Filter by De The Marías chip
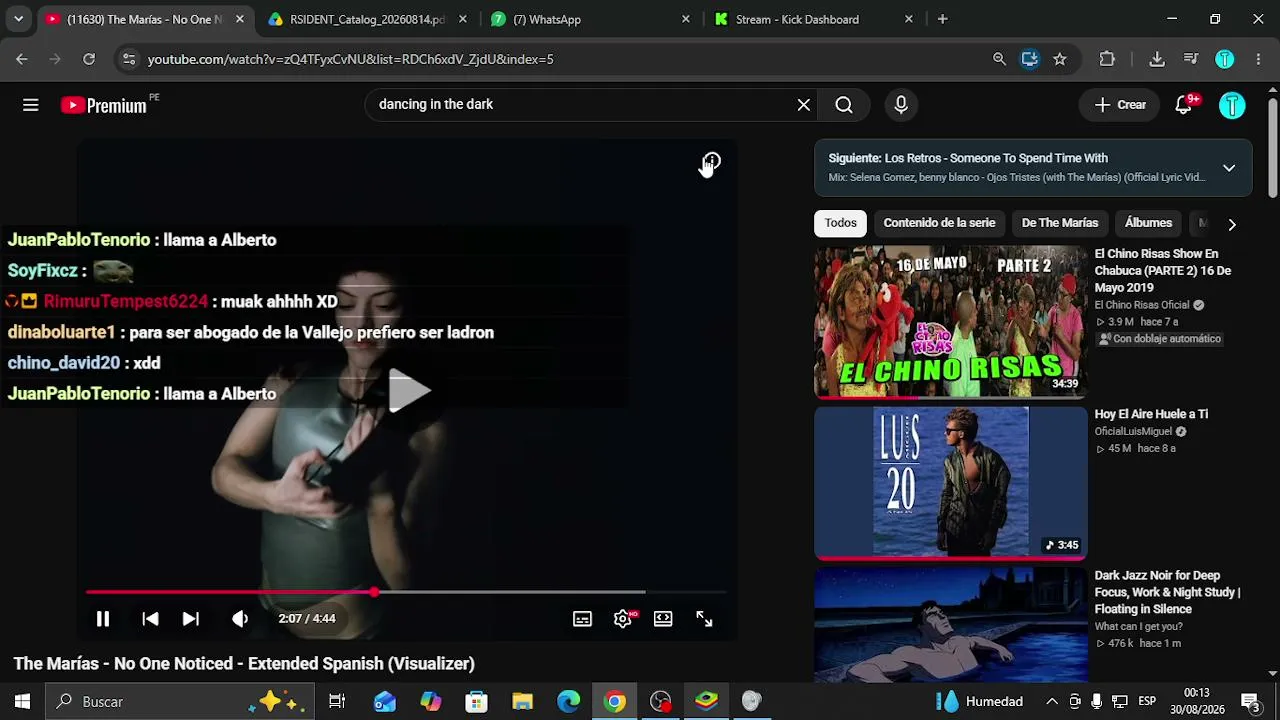 pos(1060,223)
